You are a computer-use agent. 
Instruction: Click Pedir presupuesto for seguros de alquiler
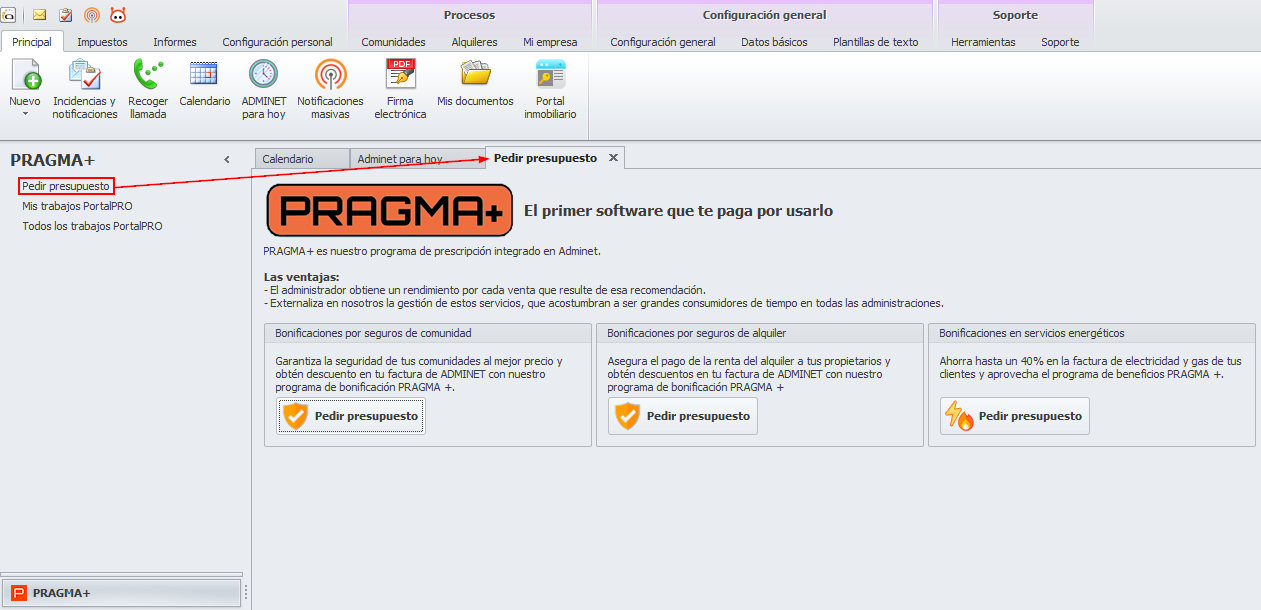pos(682,416)
